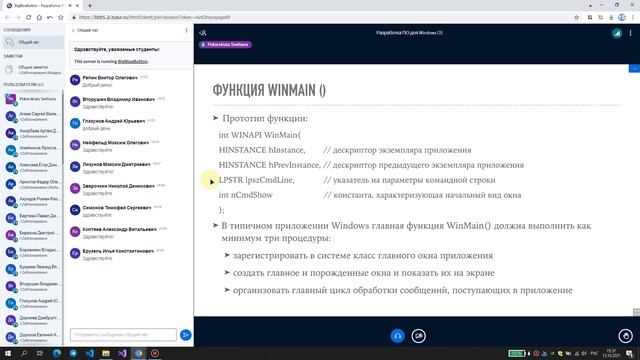
Task: Bookmark the page with the toolbar star icon
Action: 60,18
